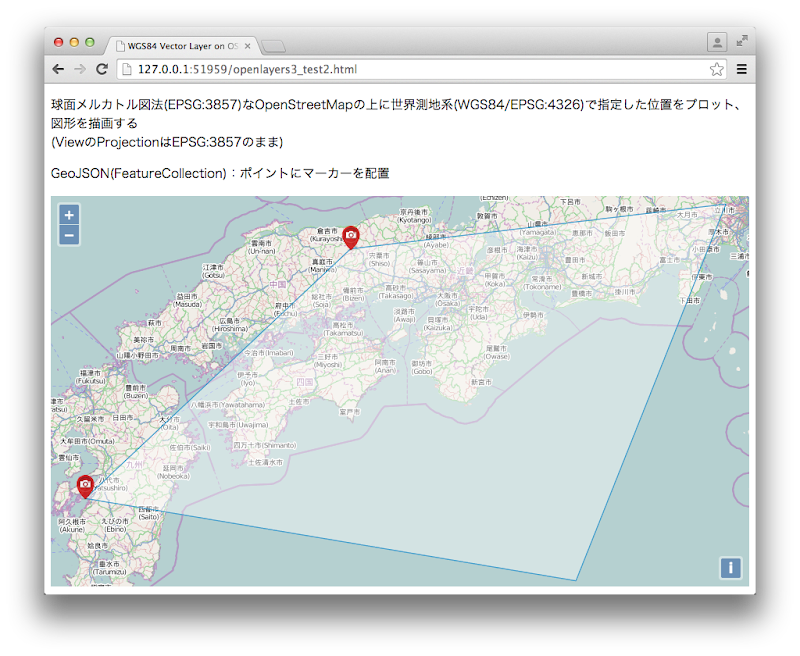Open the Chrome hamburger menu
This screenshot has height=656, width=800.
point(740,69)
